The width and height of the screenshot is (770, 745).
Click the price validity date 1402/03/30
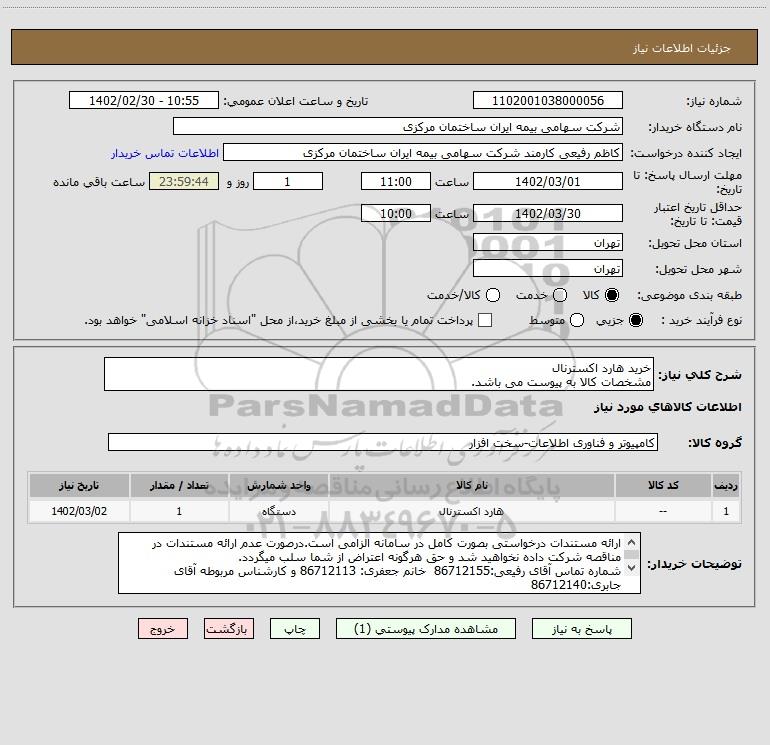tap(548, 213)
